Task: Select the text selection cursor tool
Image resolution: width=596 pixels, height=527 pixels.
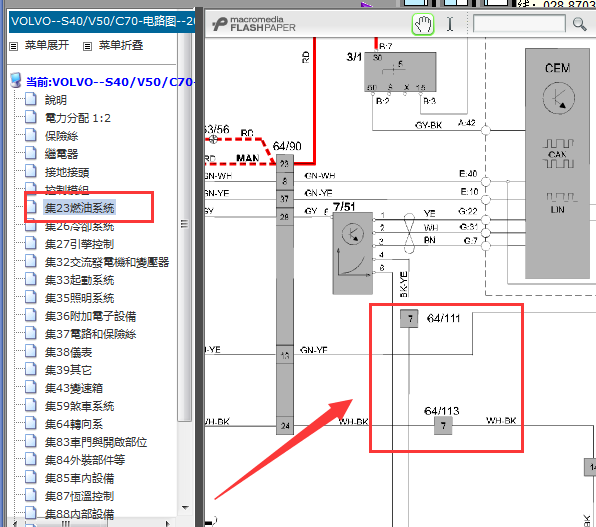Action: (450, 24)
